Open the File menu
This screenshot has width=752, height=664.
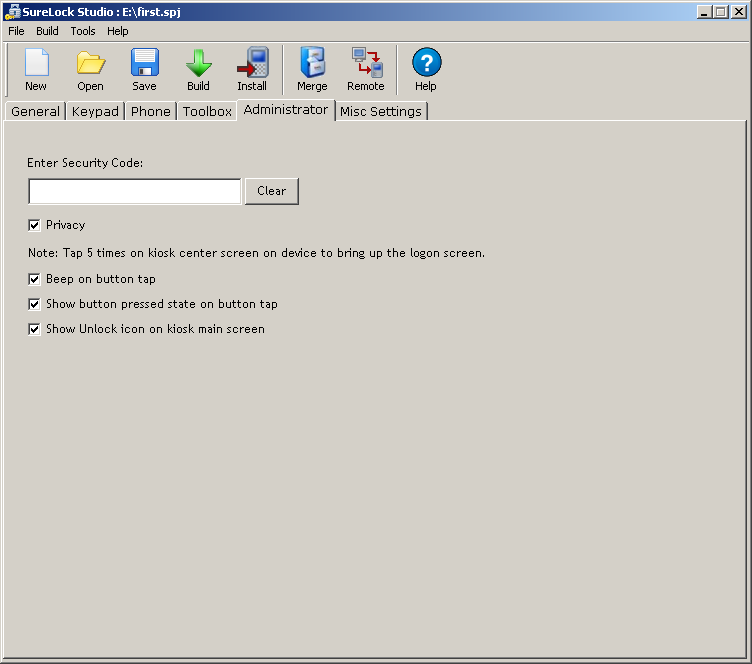pyautogui.click(x=16, y=31)
